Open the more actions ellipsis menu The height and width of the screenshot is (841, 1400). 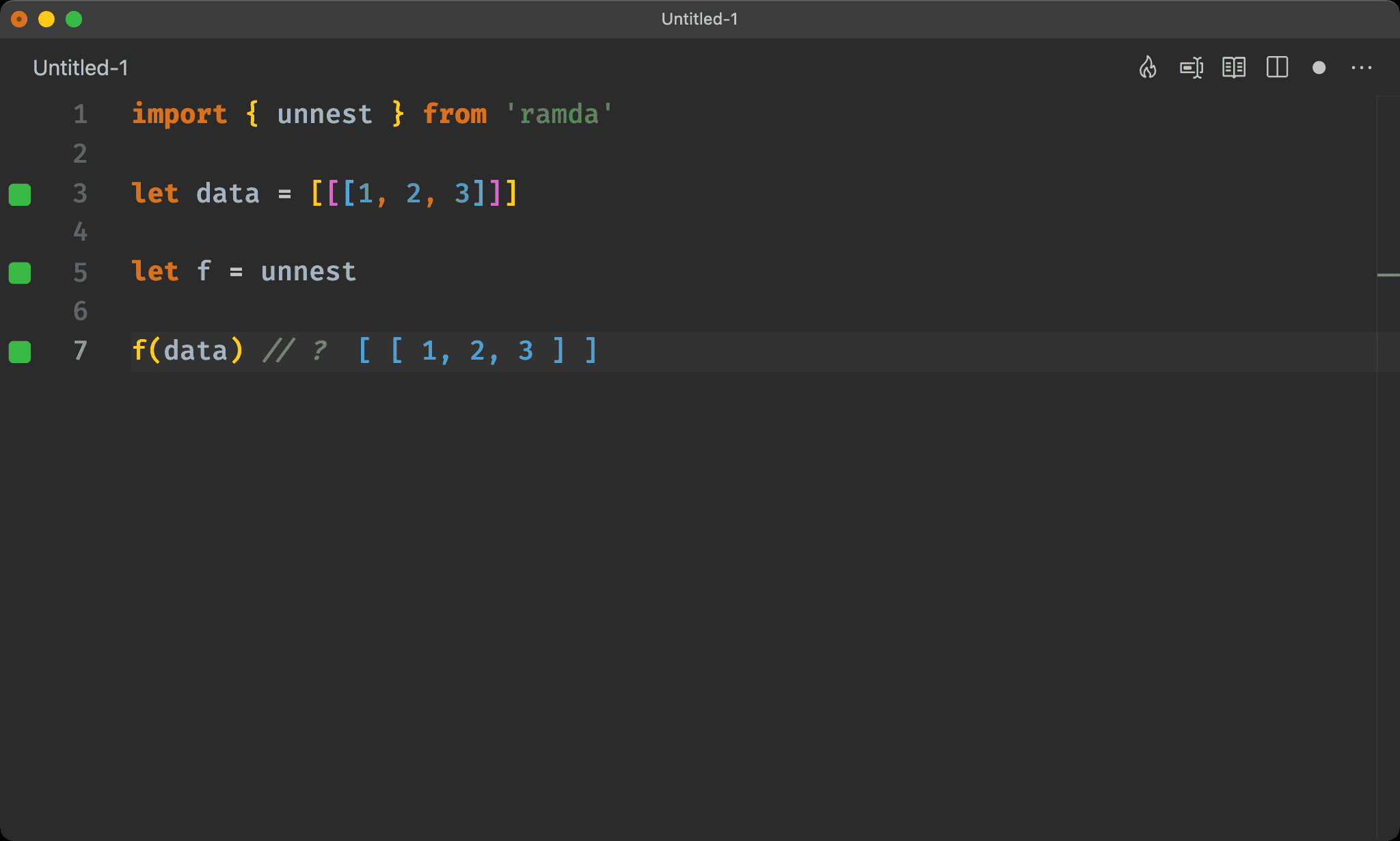(x=1362, y=68)
